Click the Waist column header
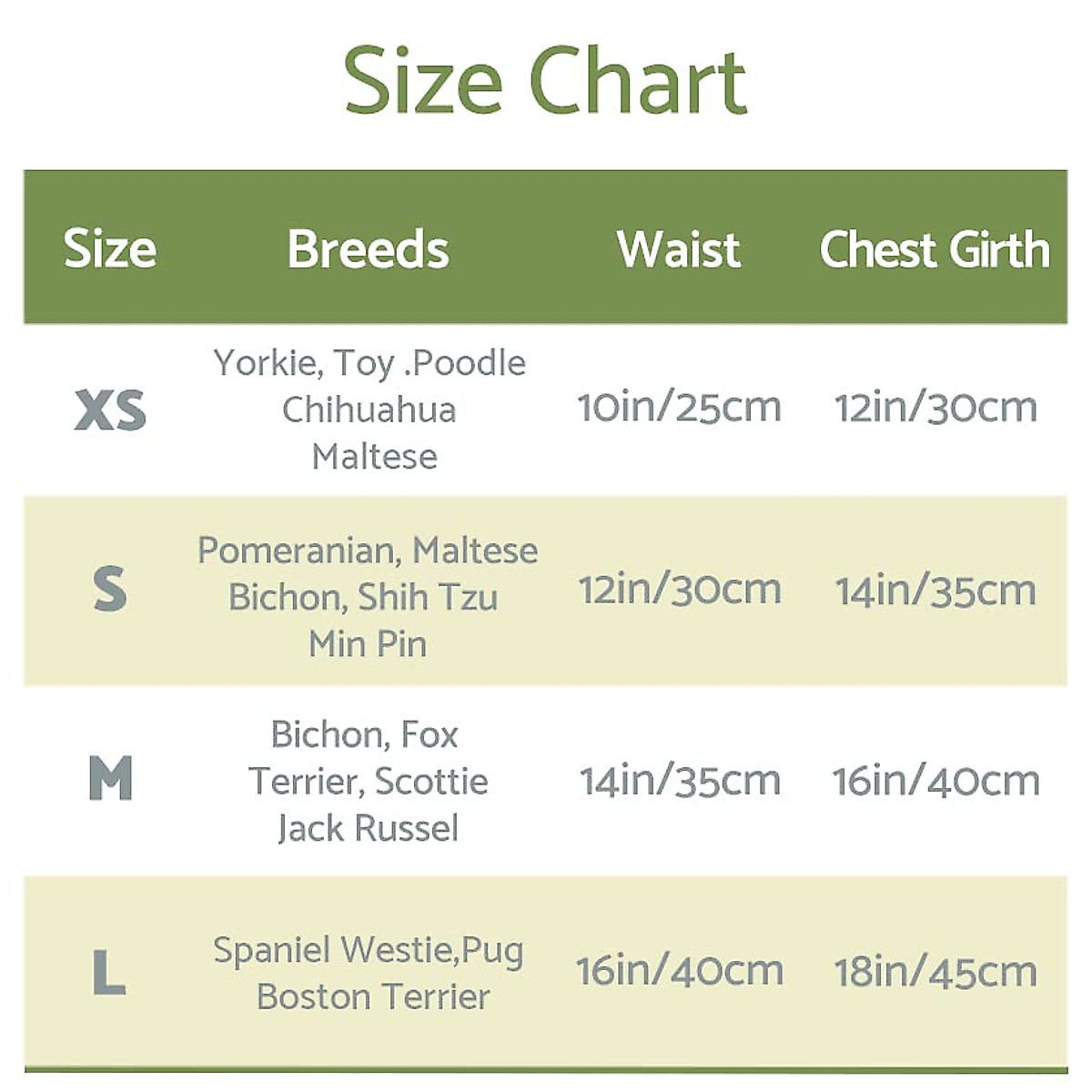Image resolution: width=1092 pixels, height=1092 pixels. tap(679, 249)
